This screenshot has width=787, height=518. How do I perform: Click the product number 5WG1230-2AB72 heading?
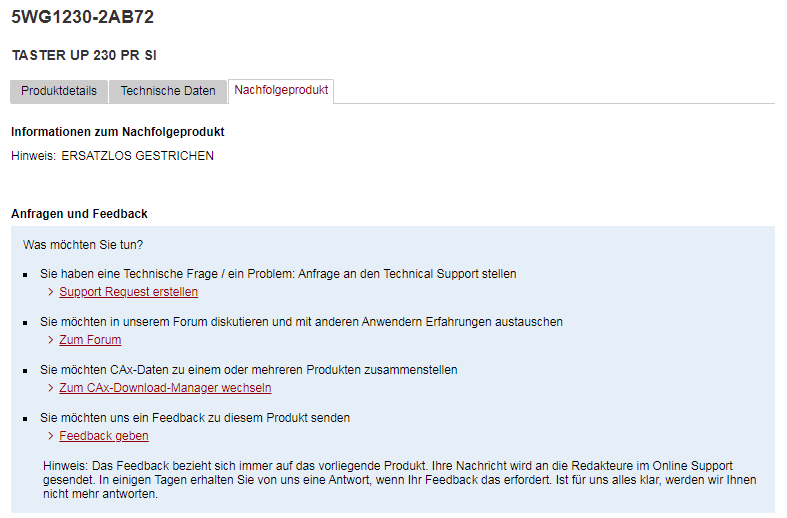83,17
